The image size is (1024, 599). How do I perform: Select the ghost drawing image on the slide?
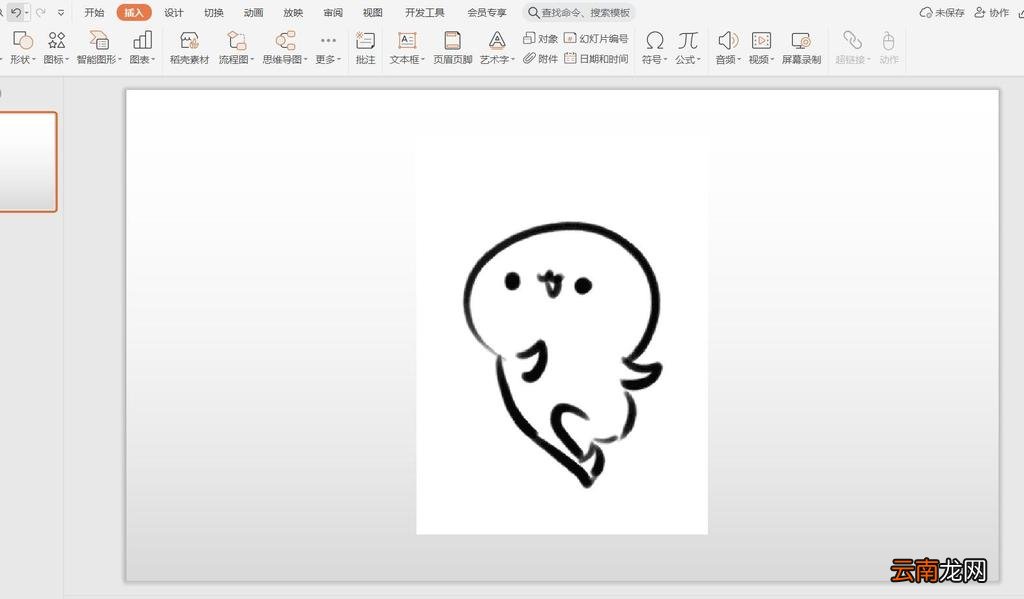562,334
